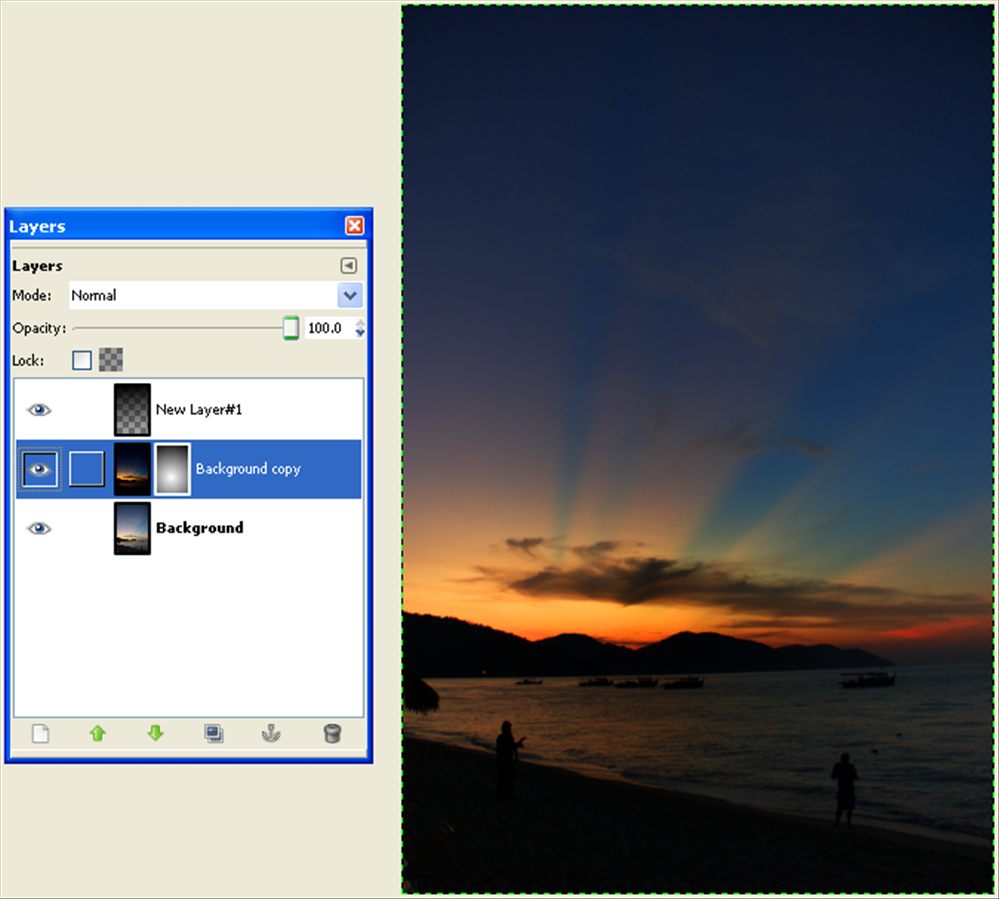Close the Layers dialog window
999x899 pixels.
[x=354, y=226]
